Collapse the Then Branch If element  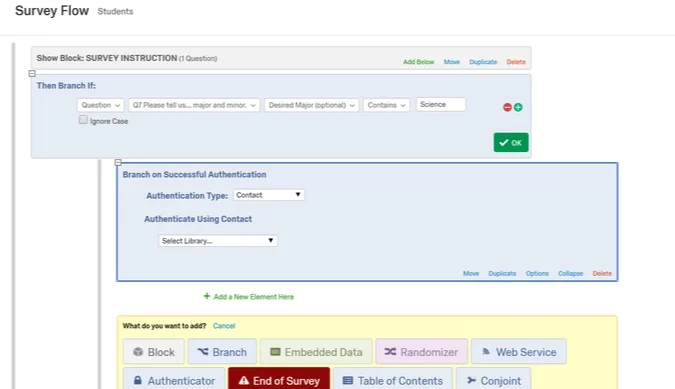(32, 74)
